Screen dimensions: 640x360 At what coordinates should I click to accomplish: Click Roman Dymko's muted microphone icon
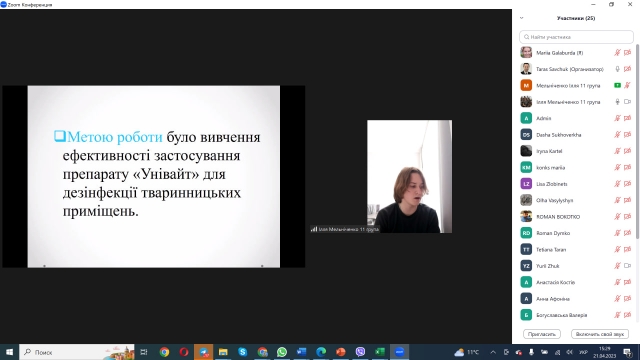tap(617, 233)
